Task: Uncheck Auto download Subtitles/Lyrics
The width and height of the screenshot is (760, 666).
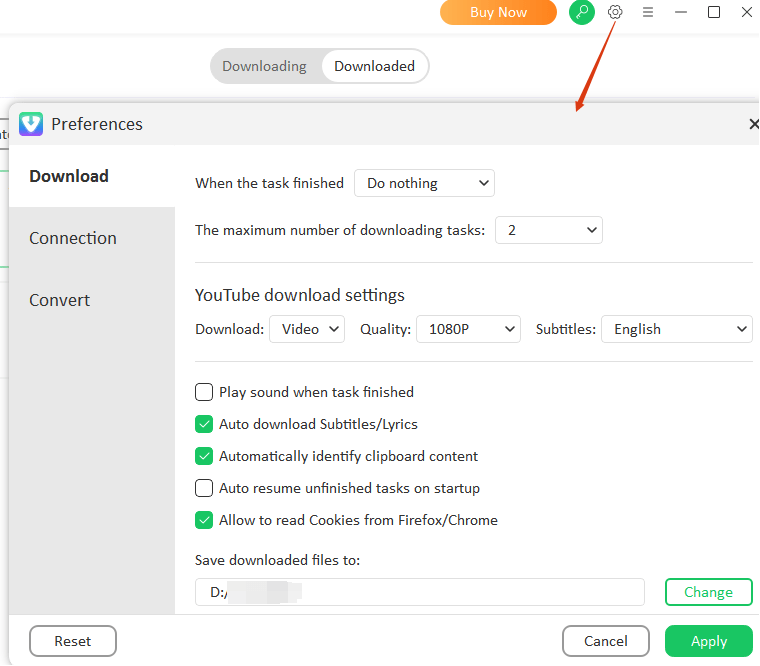Action: point(204,424)
